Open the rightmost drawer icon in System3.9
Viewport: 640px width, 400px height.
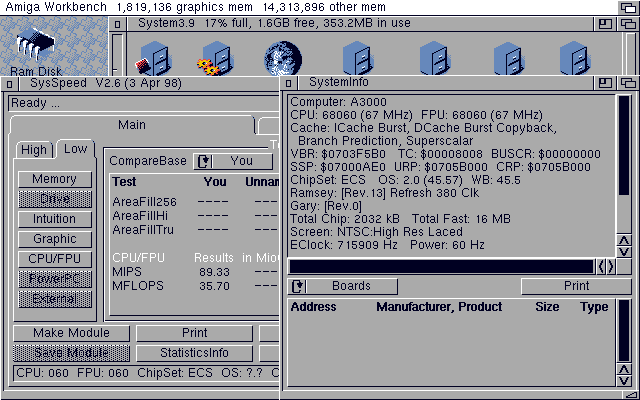573,58
